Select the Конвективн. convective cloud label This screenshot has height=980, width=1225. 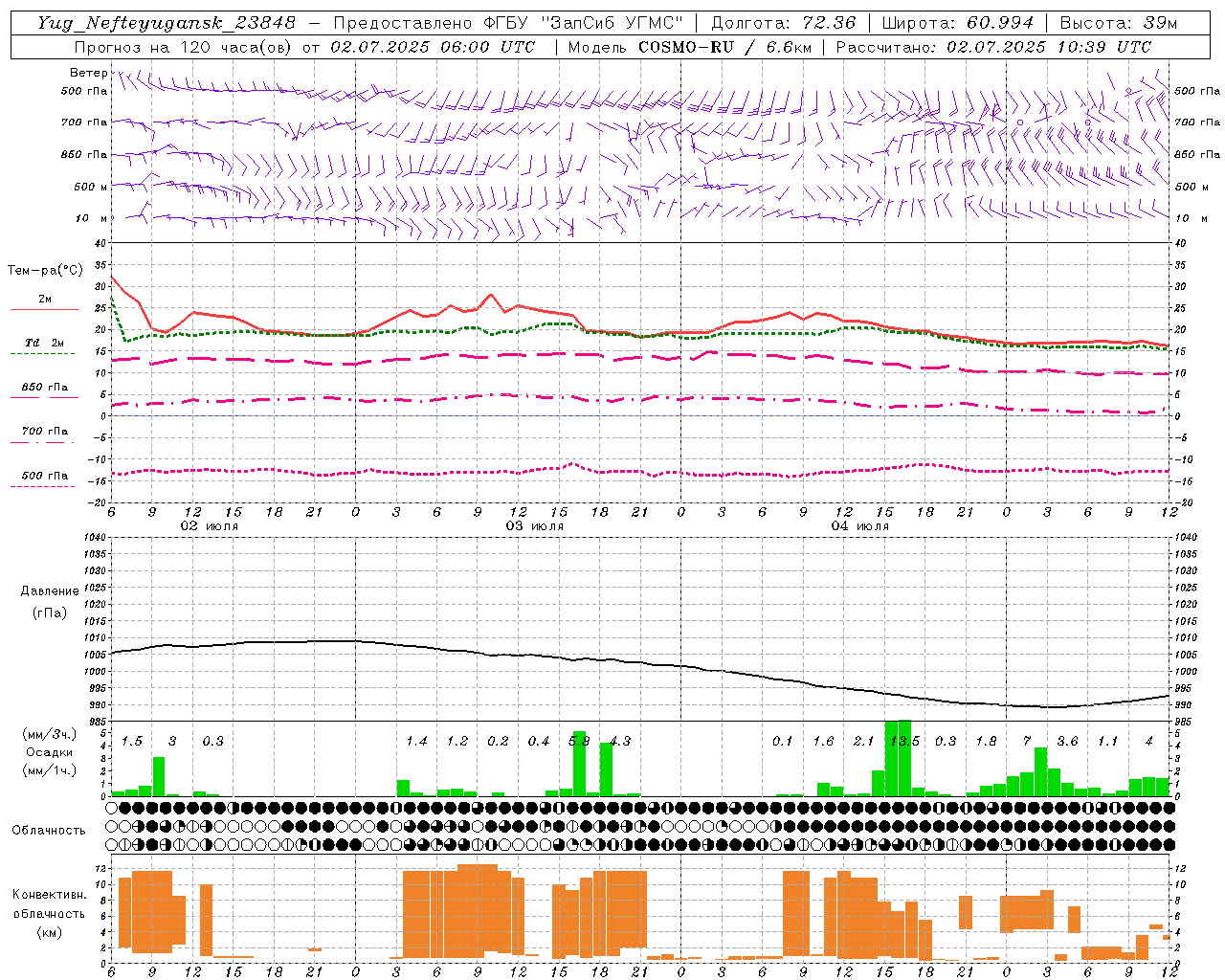50,895
